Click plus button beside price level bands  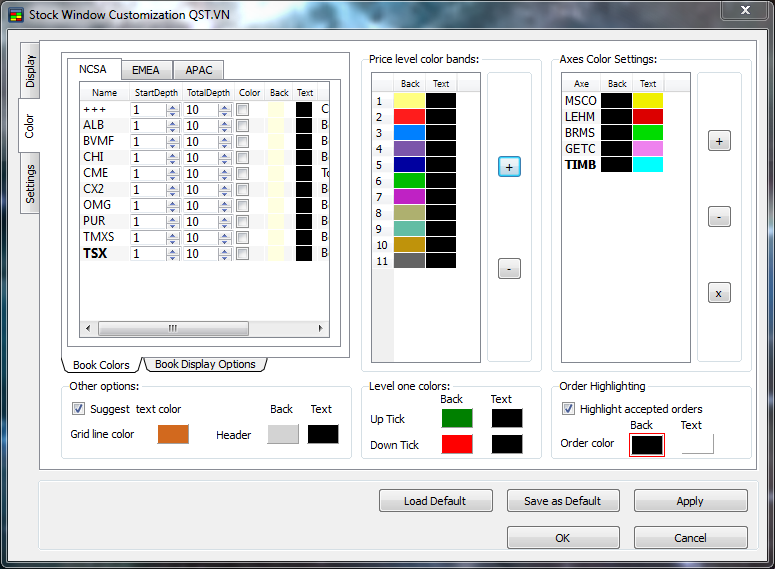[x=509, y=167]
